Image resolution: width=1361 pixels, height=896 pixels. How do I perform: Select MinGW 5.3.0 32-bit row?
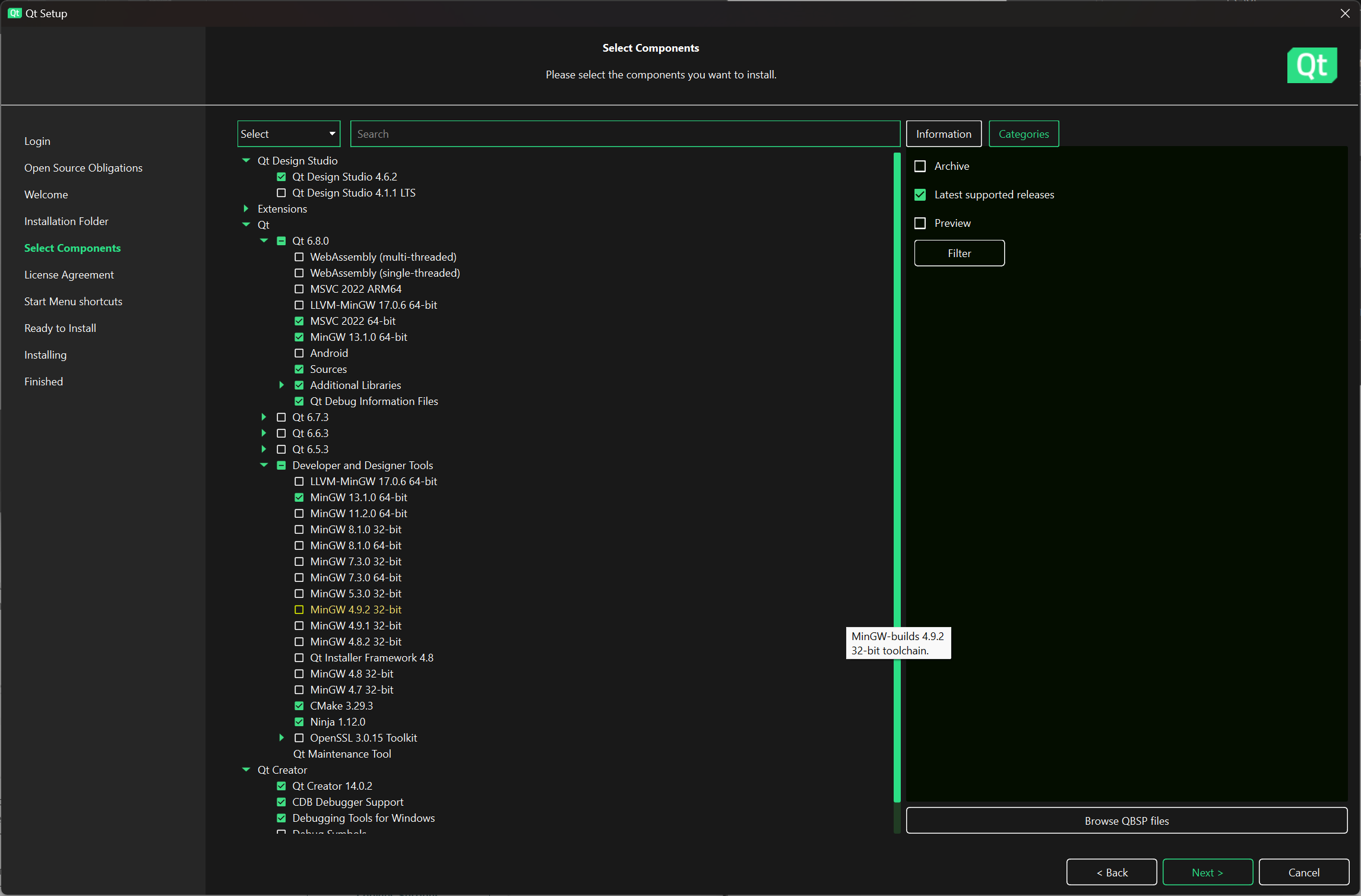pos(356,594)
